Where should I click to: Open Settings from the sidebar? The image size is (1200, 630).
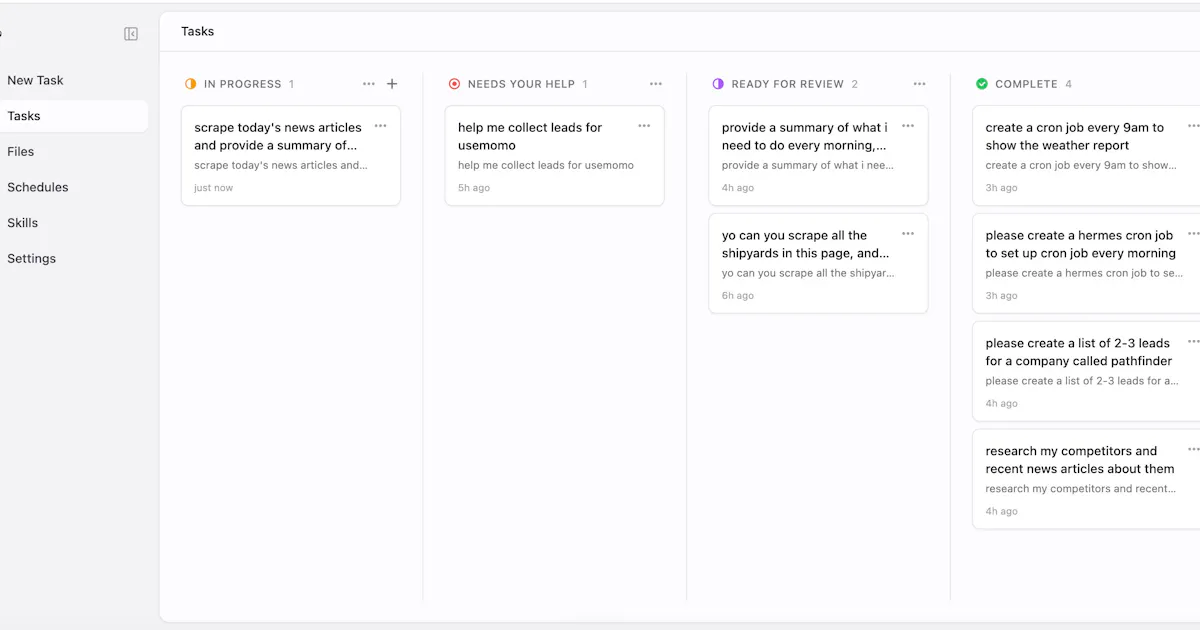tap(31, 258)
